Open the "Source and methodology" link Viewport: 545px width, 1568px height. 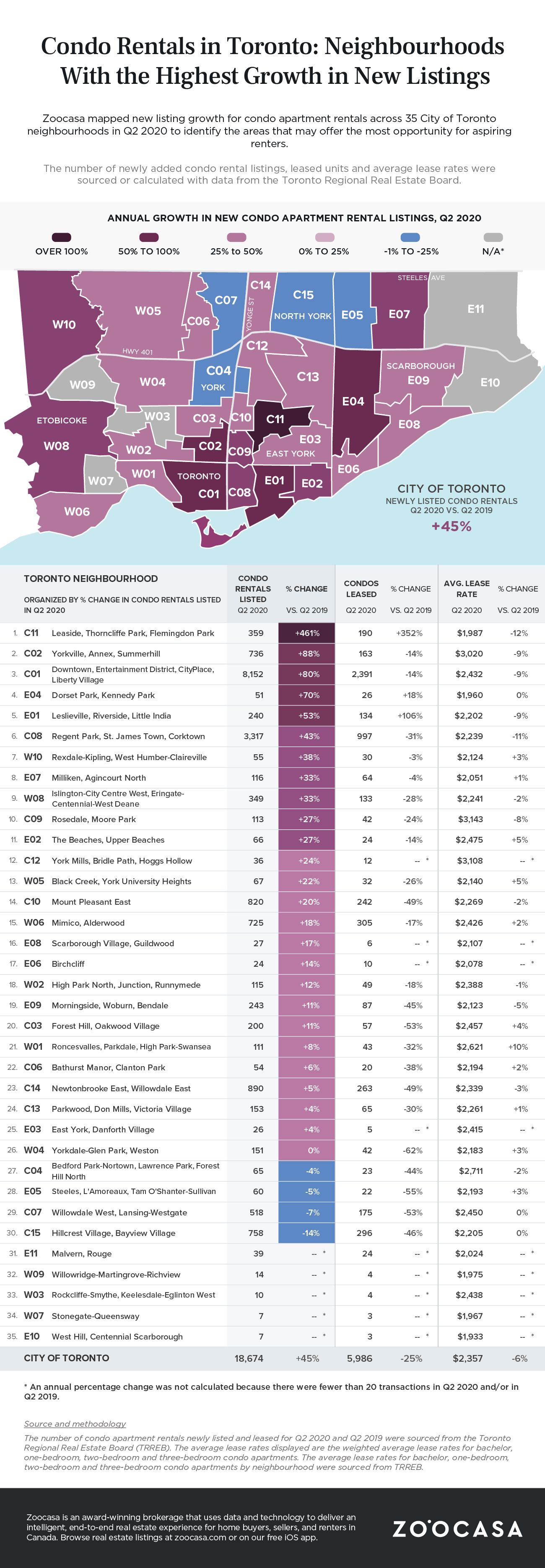75,1424
